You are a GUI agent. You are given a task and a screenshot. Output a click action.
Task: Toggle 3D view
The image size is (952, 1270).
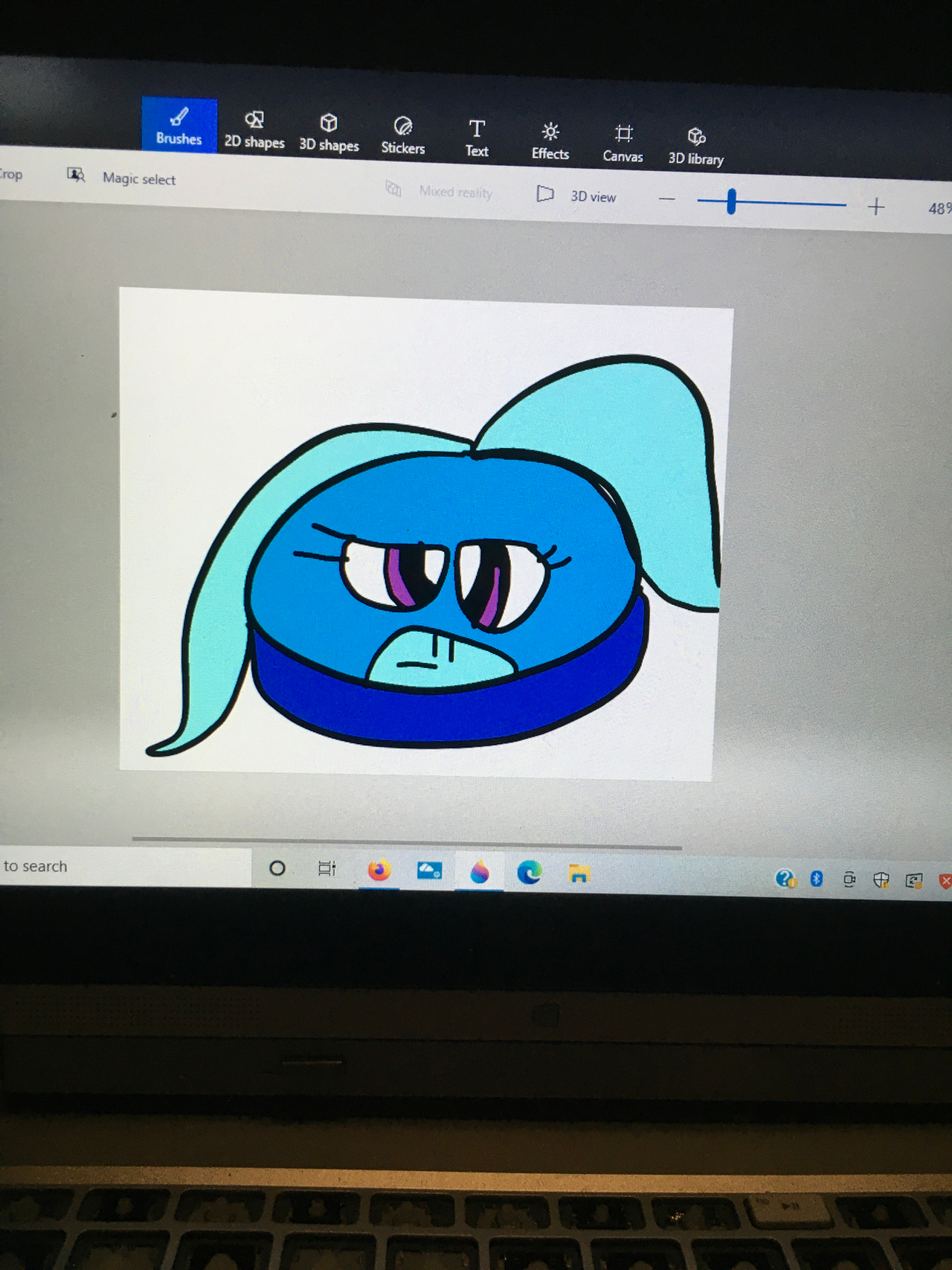pos(576,196)
